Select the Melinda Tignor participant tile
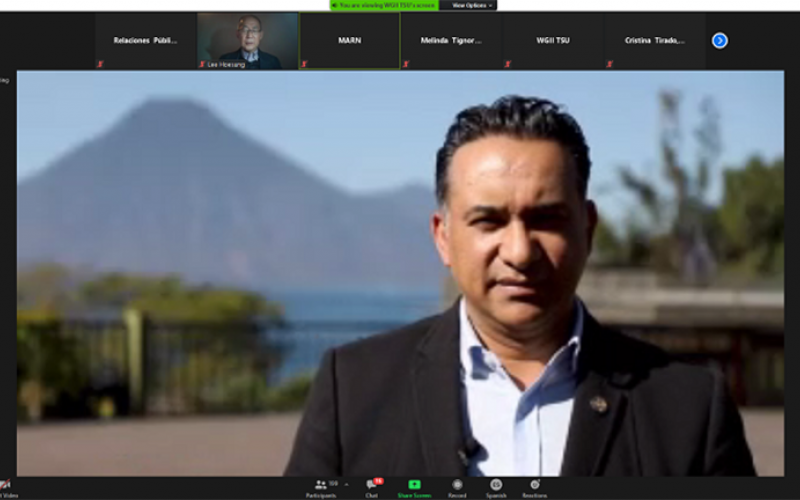The image size is (800, 500). click(x=451, y=41)
